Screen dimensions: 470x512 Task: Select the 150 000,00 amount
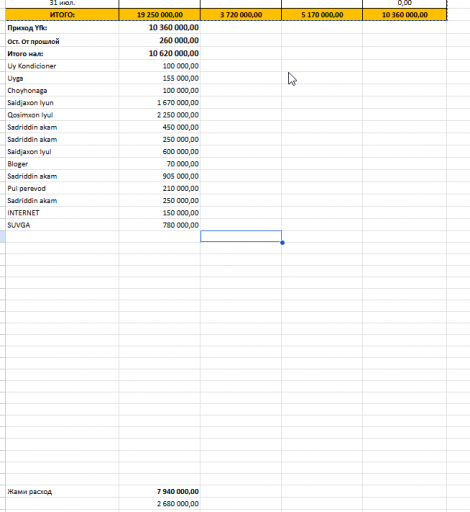coord(159,213)
